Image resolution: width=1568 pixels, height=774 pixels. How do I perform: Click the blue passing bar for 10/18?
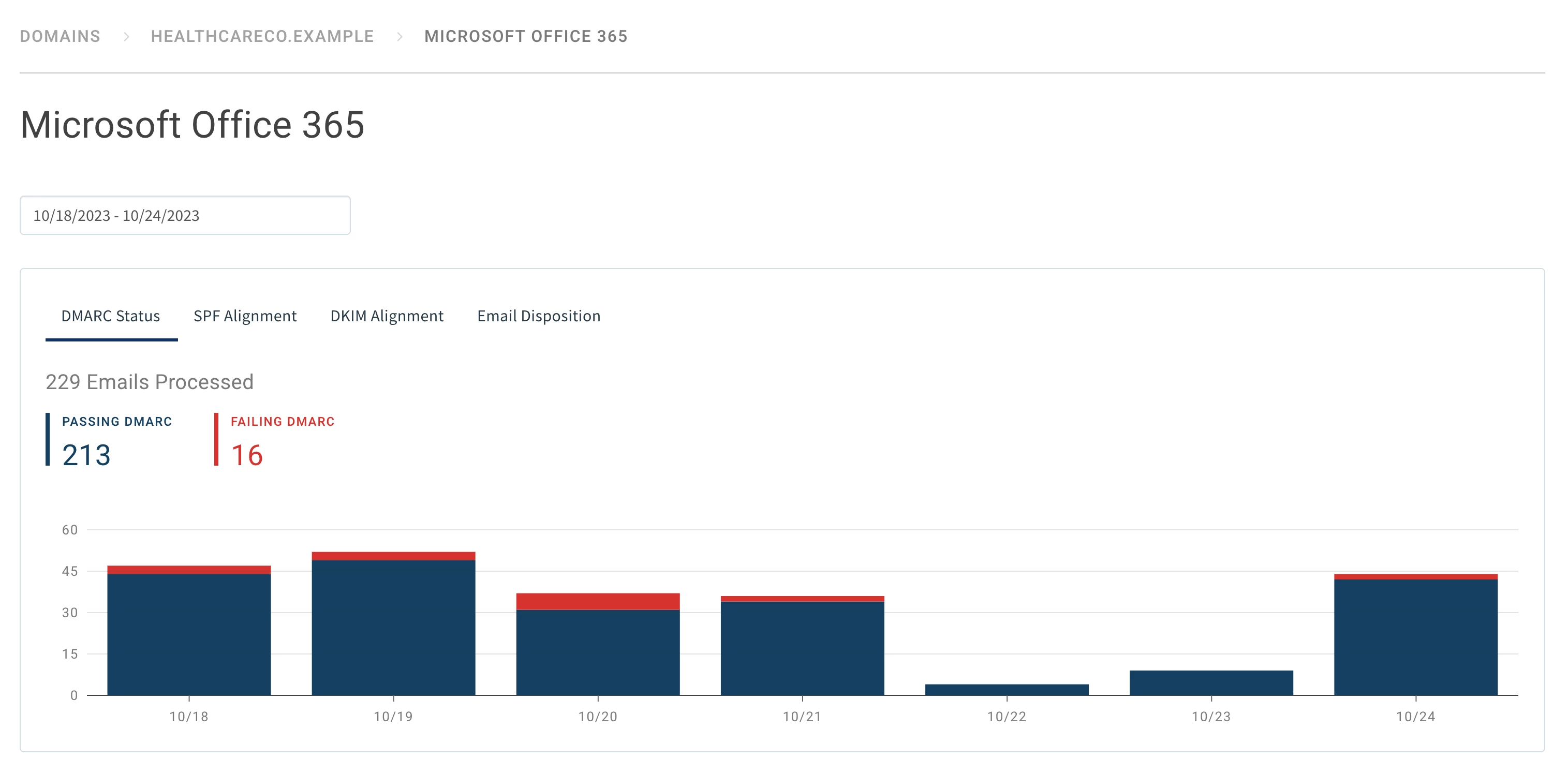[189, 634]
